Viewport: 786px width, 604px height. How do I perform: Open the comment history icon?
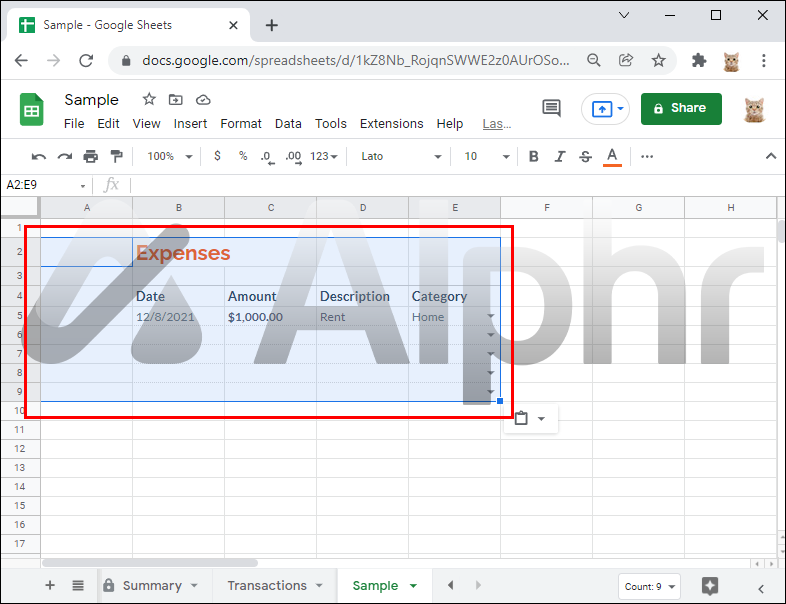[x=551, y=108]
